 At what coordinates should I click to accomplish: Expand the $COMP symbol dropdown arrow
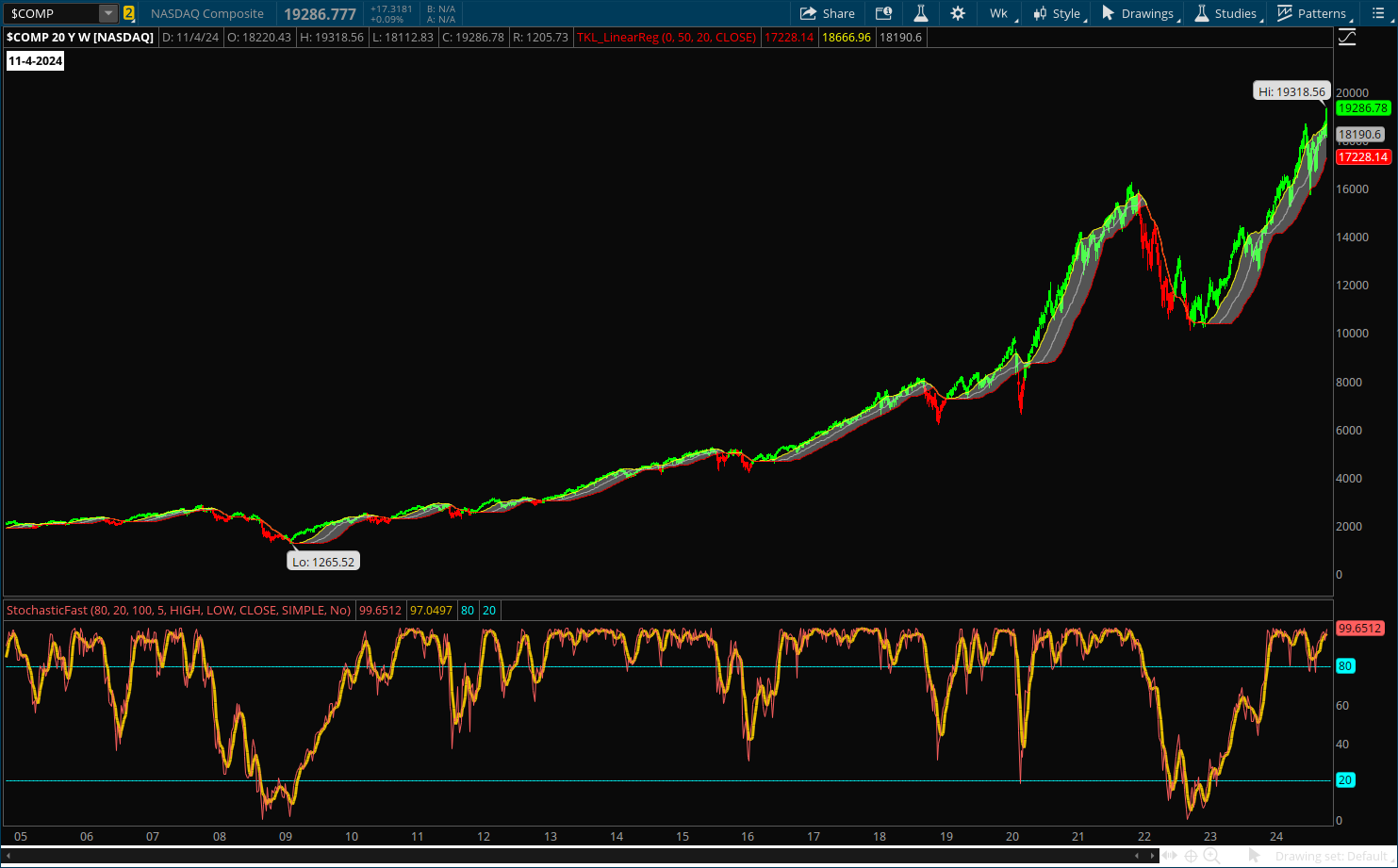108,13
